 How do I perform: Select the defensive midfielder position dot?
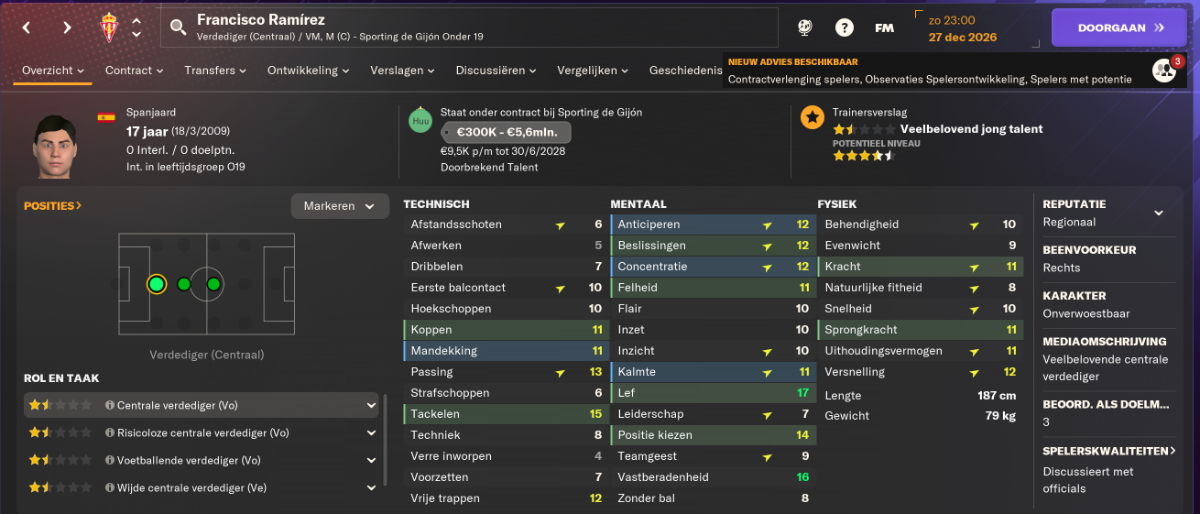184,284
